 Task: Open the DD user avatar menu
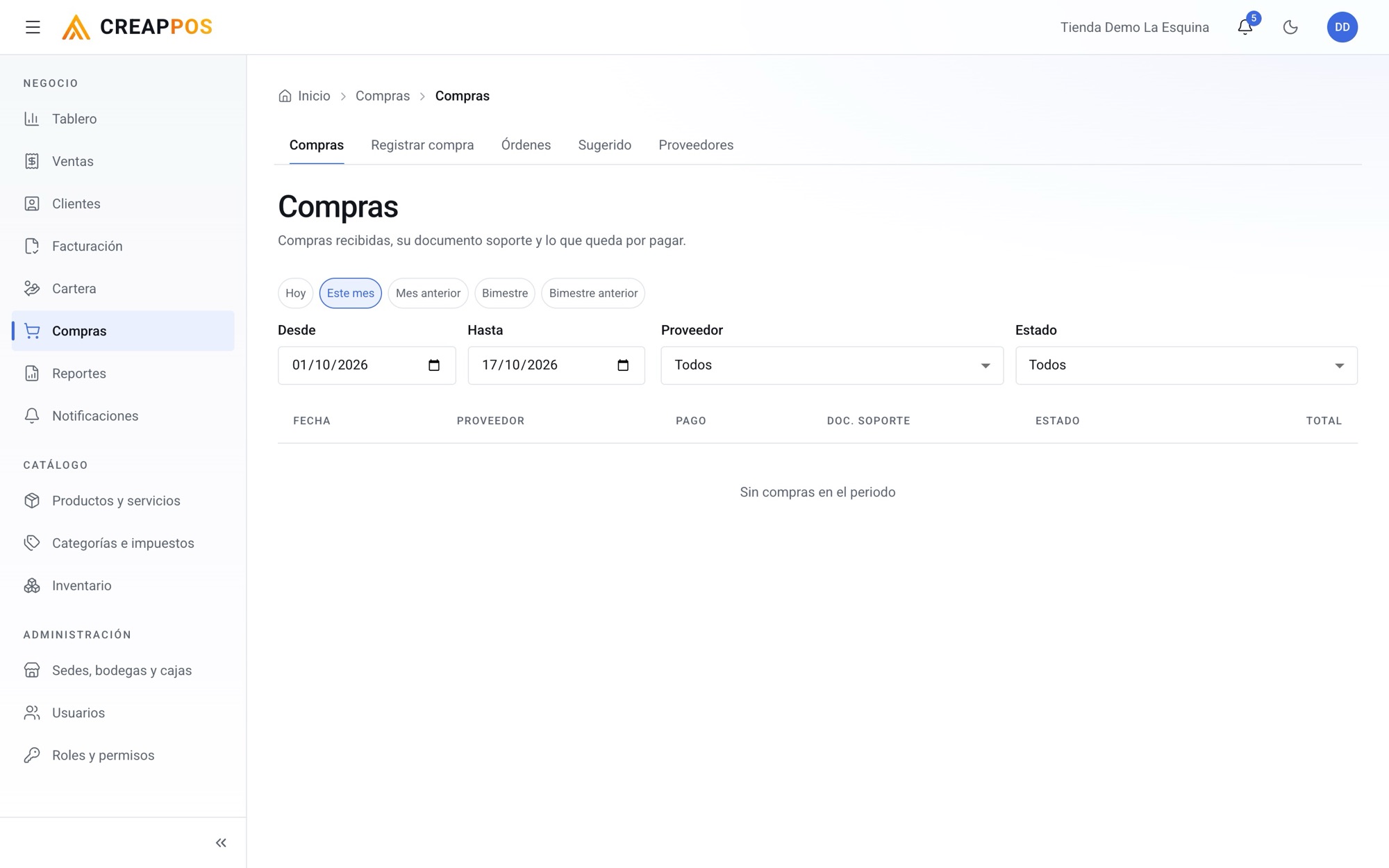(x=1342, y=27)
